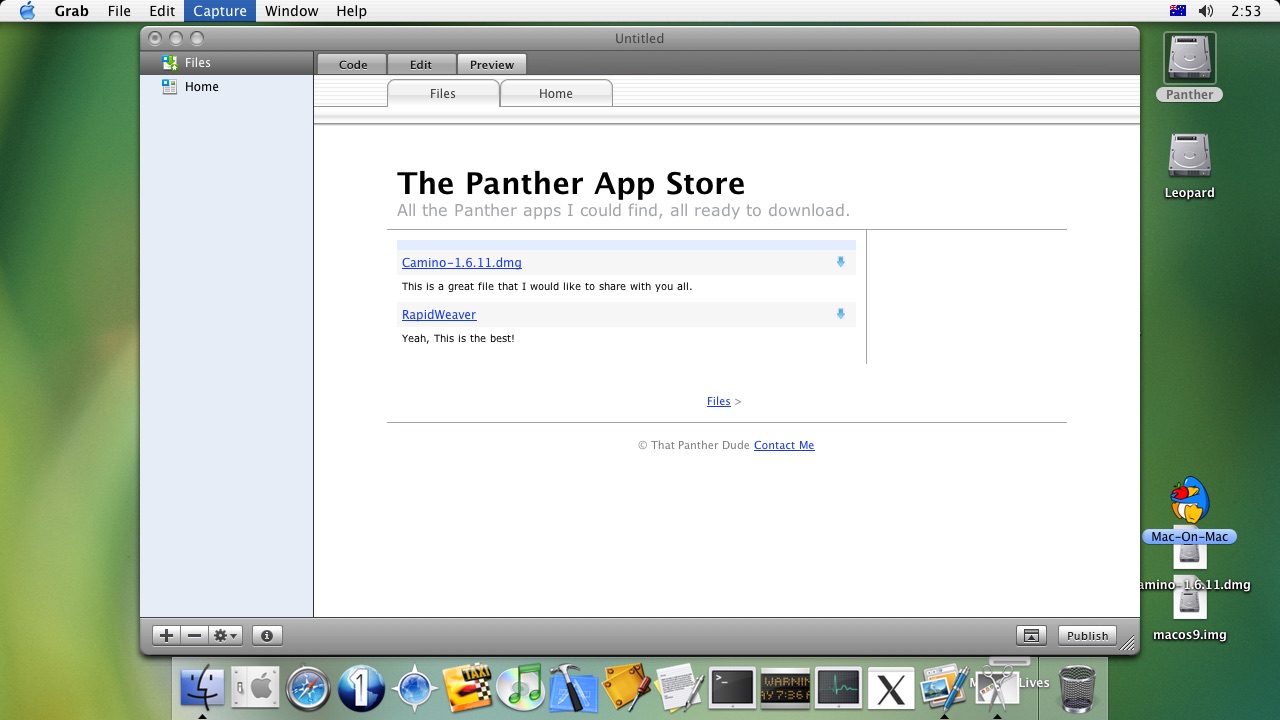Open the Capture menu
1280x720 pixels.
coord(220,11)
